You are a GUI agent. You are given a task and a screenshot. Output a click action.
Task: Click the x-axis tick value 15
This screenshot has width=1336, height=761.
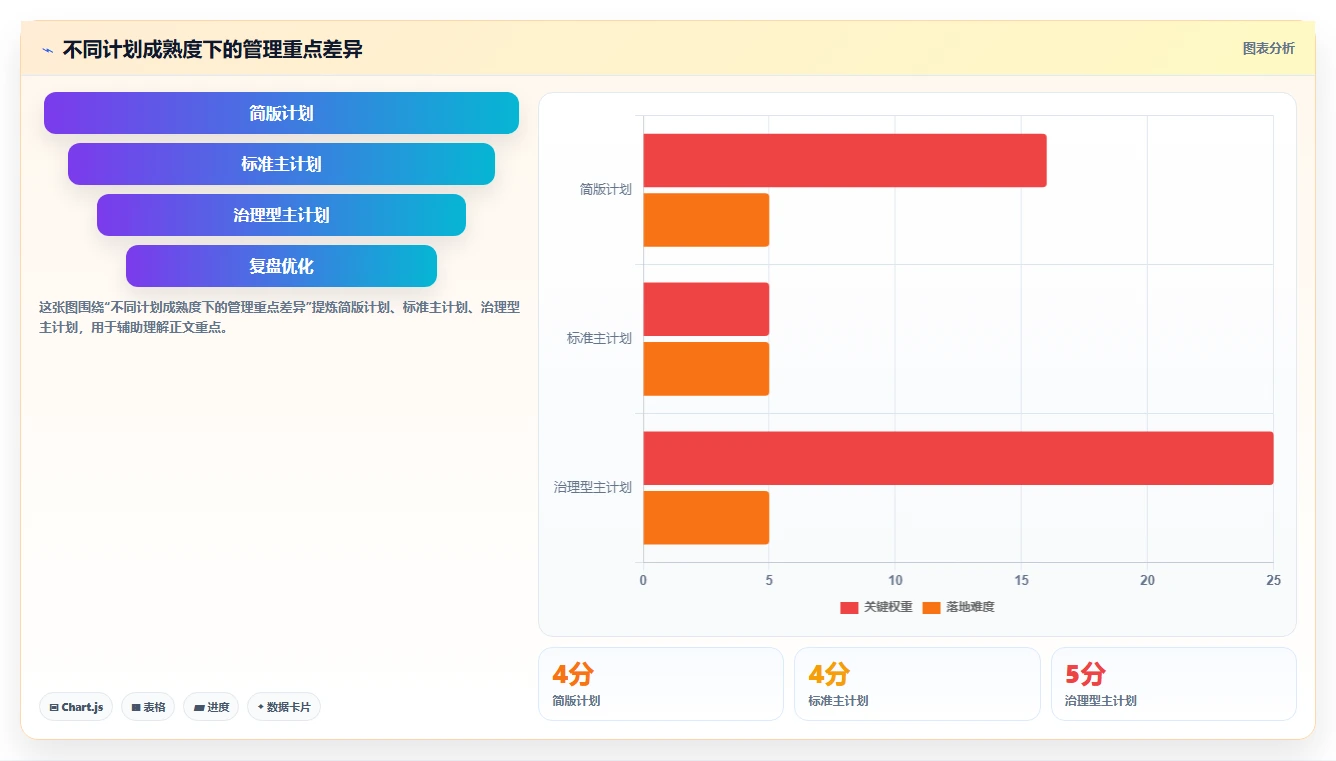tap(1021, 581)
